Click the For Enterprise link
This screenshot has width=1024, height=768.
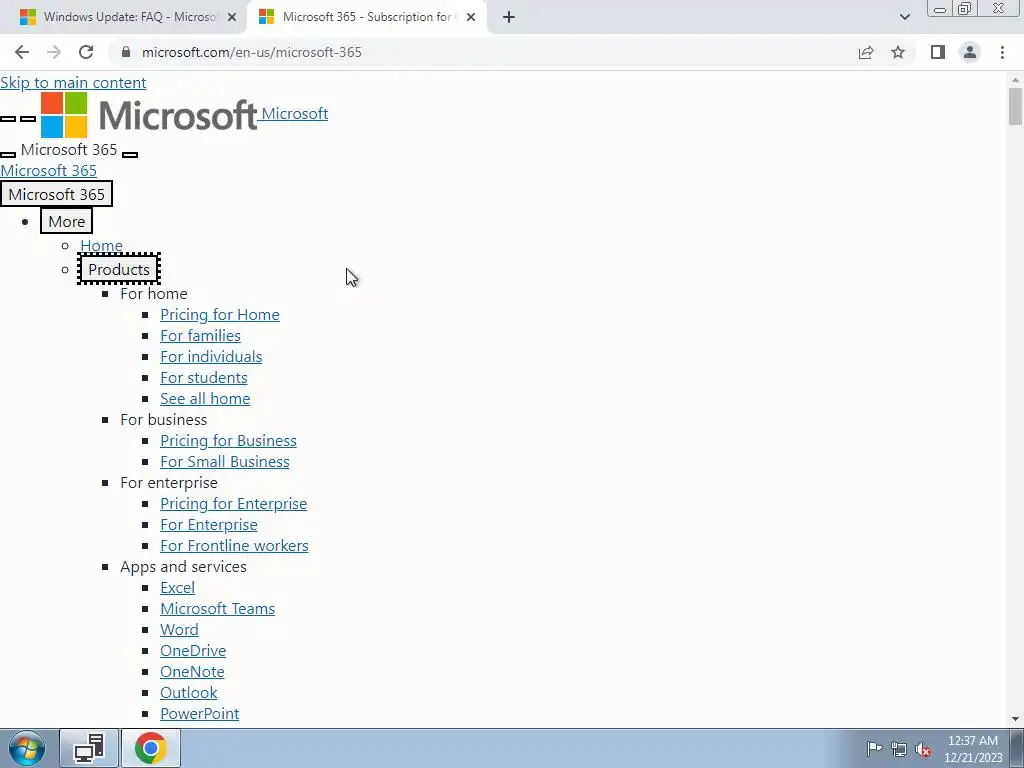pos(209,524)
